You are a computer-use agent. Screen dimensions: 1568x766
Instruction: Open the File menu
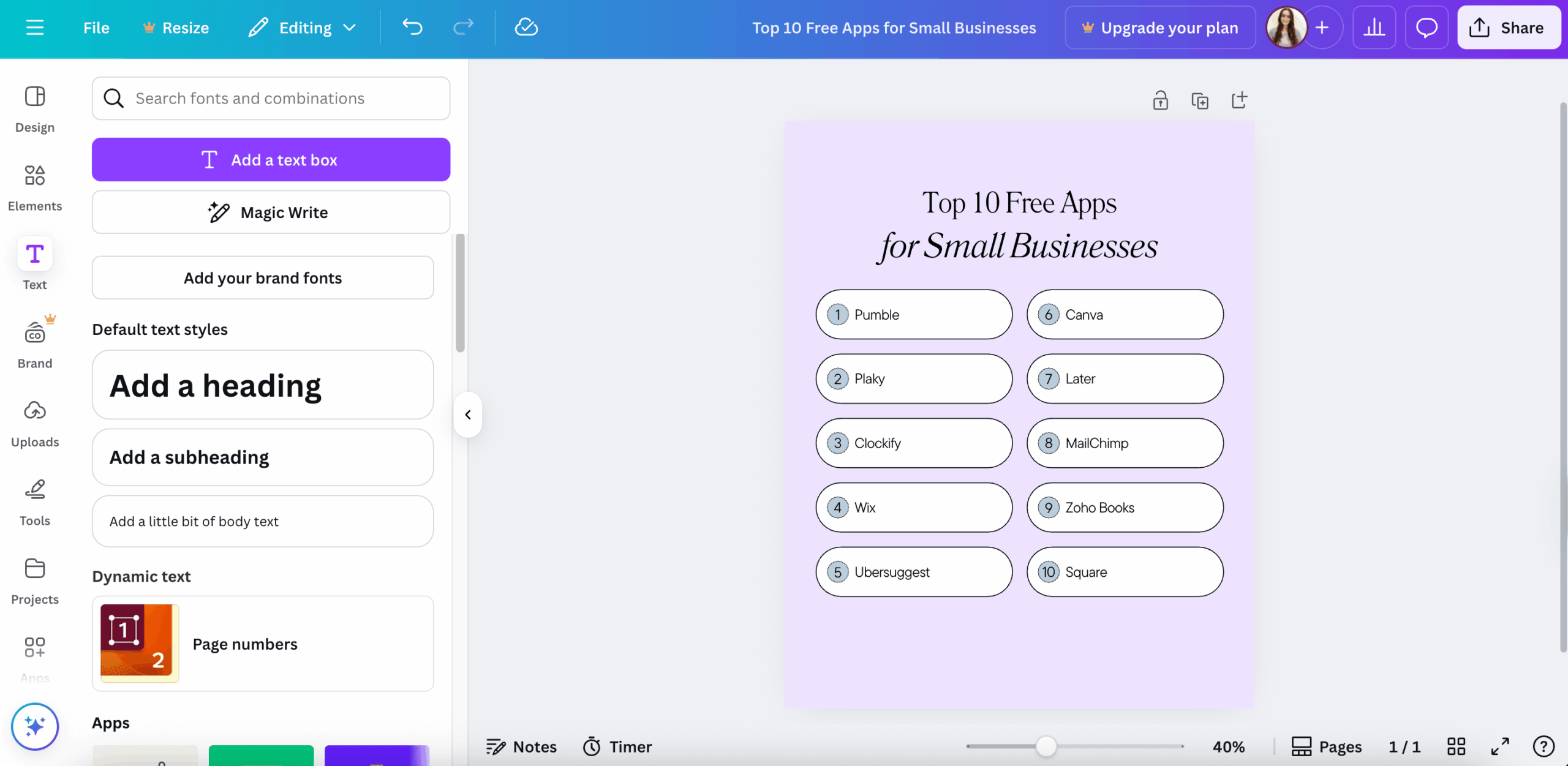tap(96, 28)
